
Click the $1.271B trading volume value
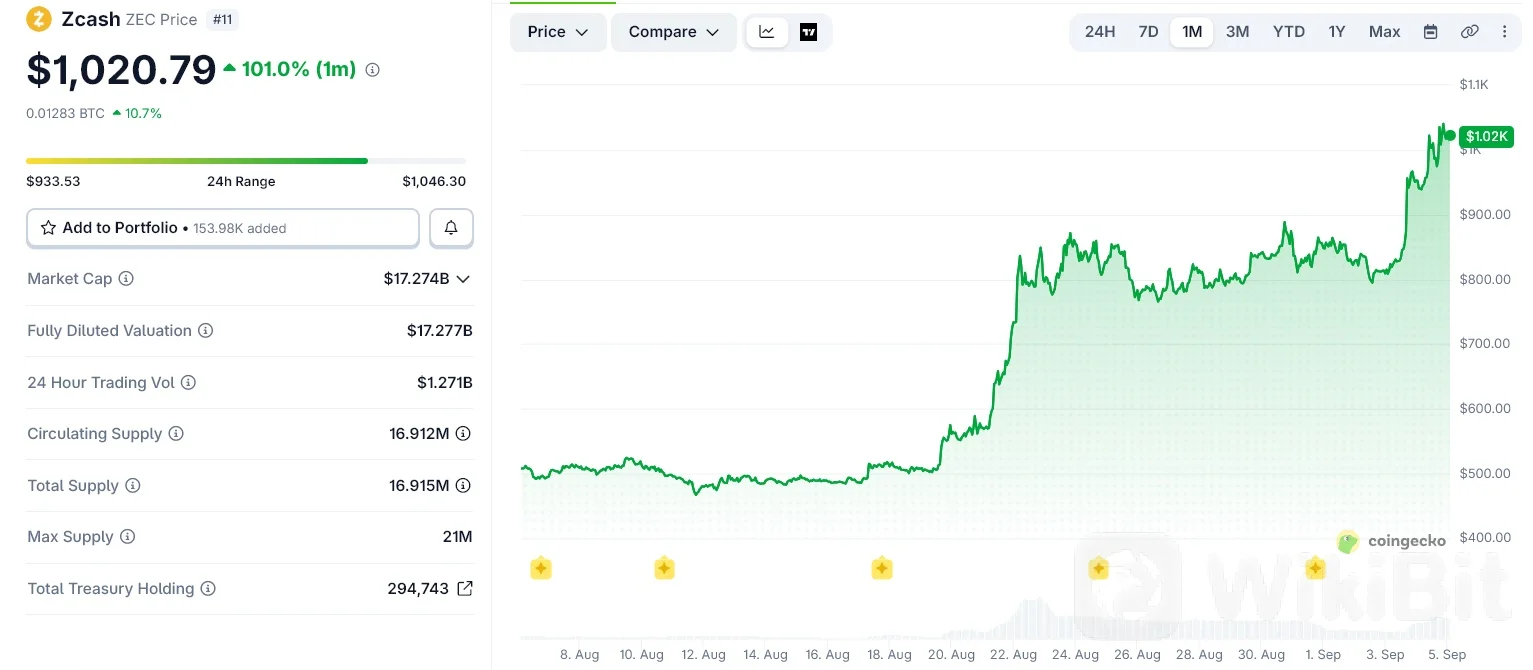tap(445, 382)
